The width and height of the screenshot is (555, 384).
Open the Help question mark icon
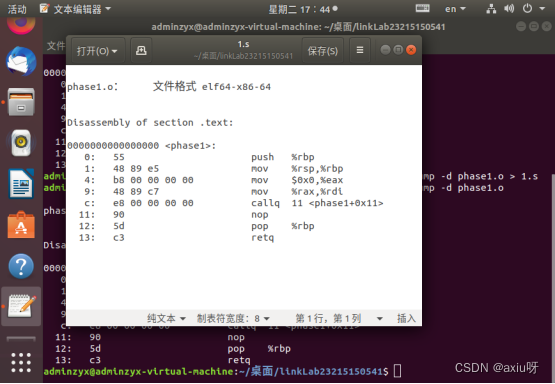pyautogui.click(x=21, y=266)
